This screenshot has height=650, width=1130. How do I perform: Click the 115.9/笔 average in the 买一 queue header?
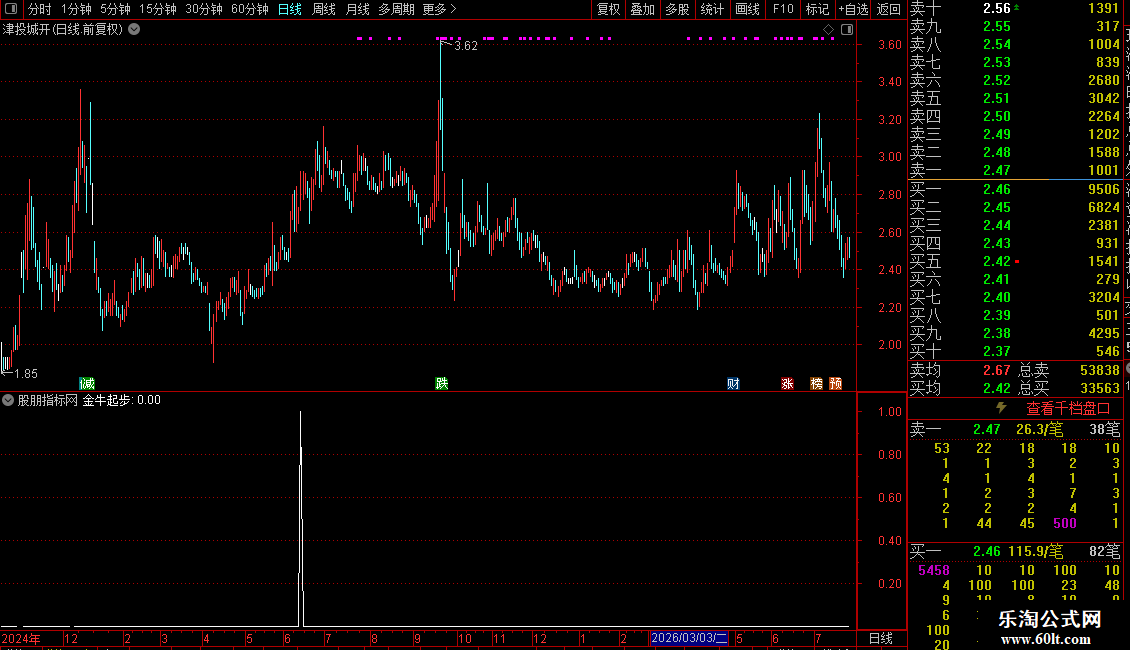pos(1036,551)
